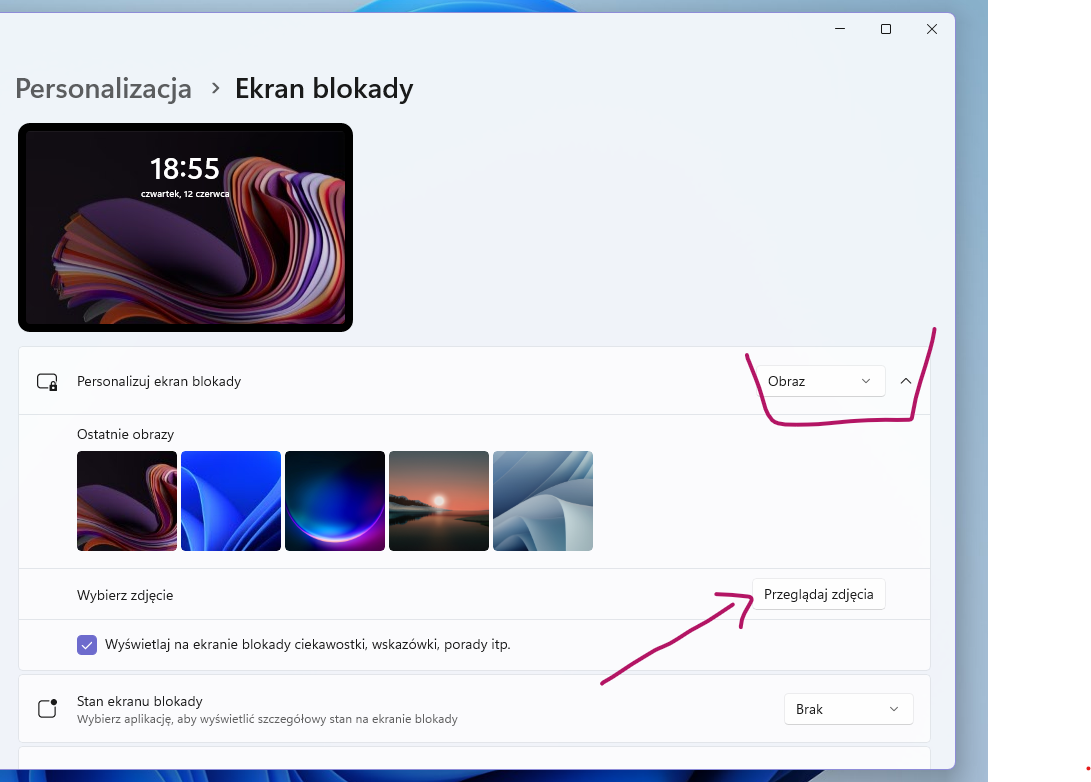Click the lock screen status icon
The width and height of the screenshot is (1091, 782).
pyautogui.click(x=47, y=708)
